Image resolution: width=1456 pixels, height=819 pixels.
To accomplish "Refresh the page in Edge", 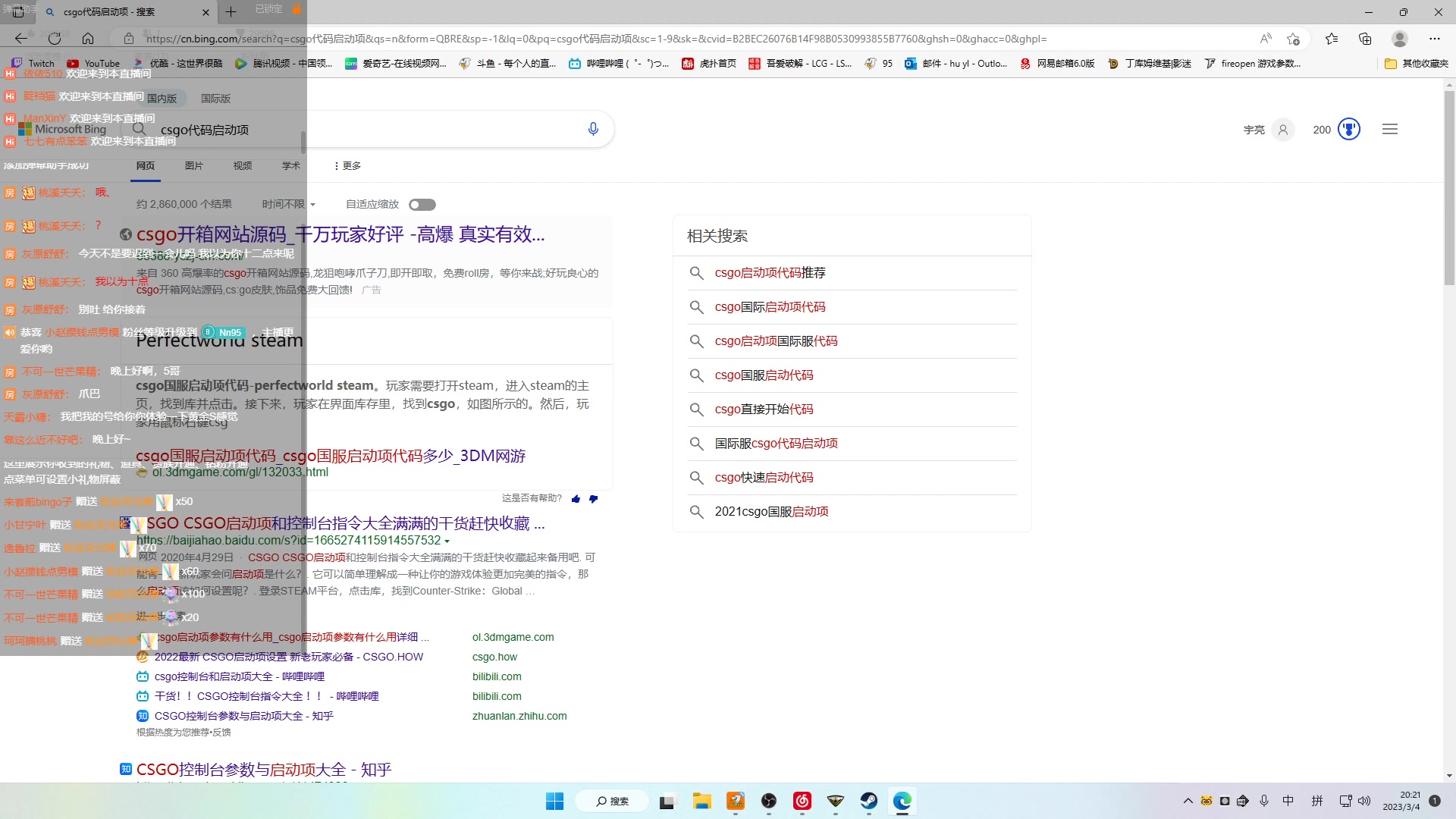I will pos(55,39).
